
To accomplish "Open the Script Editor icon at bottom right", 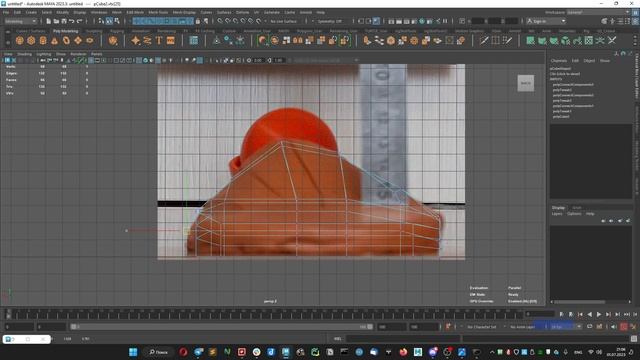I will point(633,339).
